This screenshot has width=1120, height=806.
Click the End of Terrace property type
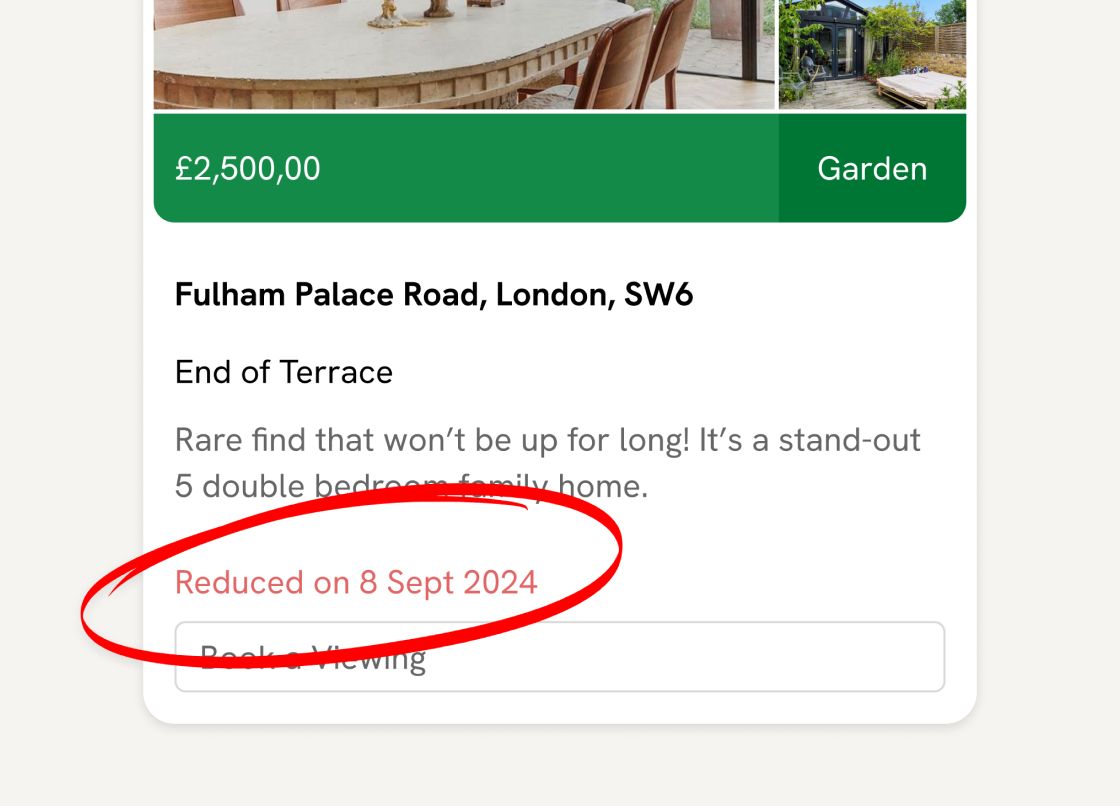tap(283, 372)
